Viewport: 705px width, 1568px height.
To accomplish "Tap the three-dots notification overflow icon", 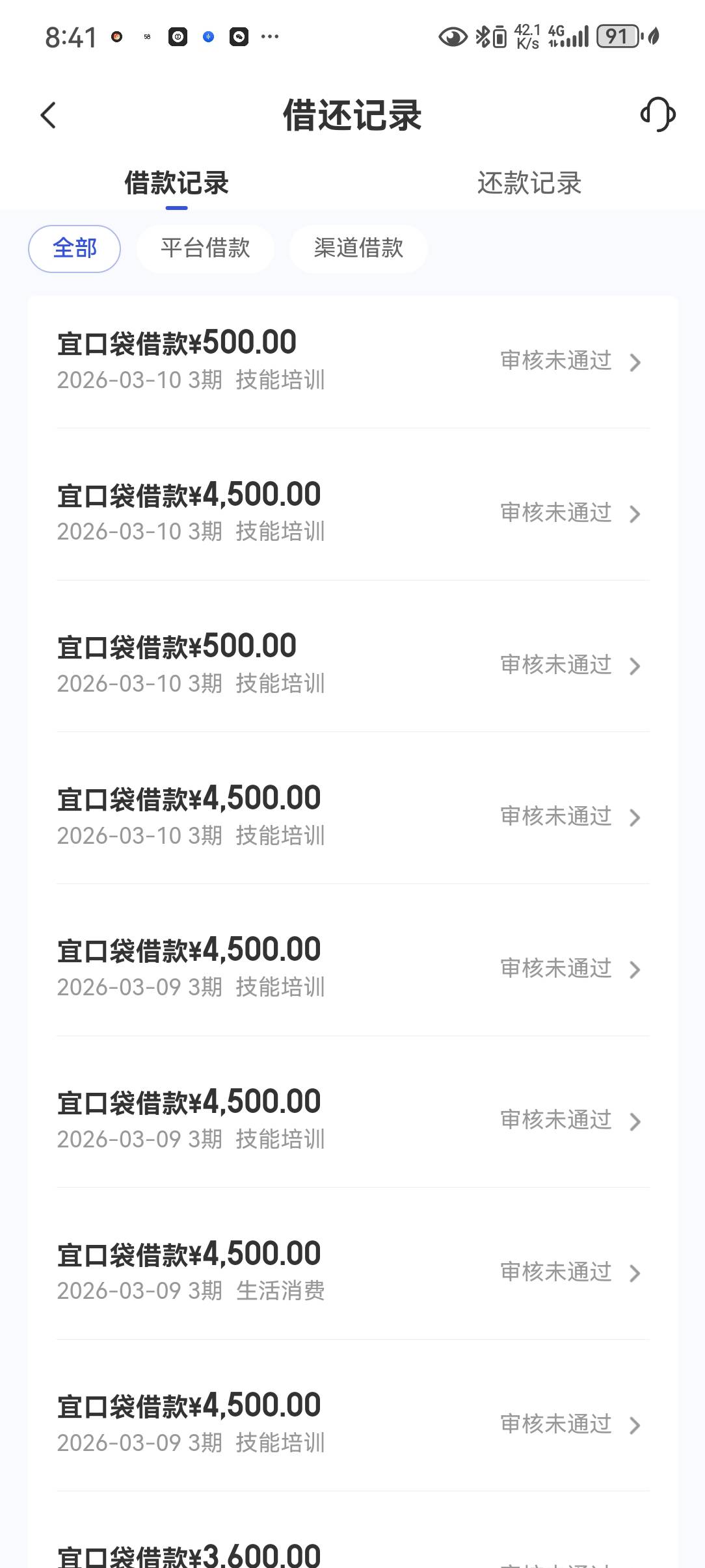I will click(270, 37).
